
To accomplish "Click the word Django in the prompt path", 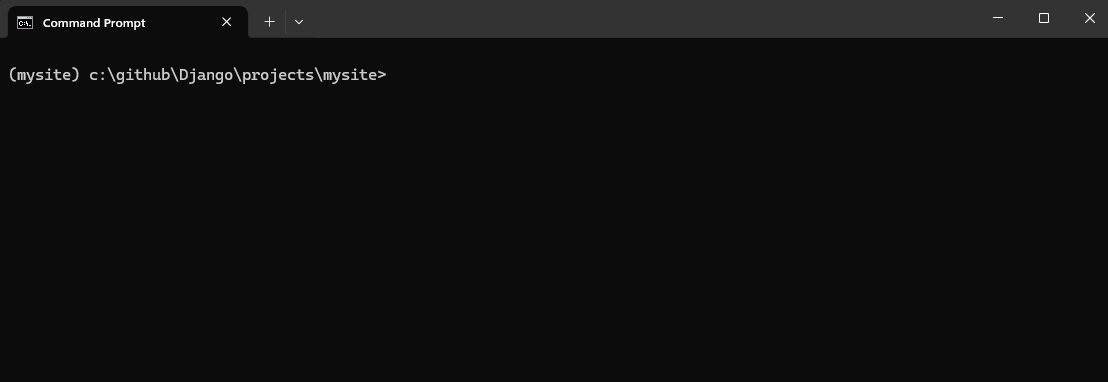I will pos(206,75).
